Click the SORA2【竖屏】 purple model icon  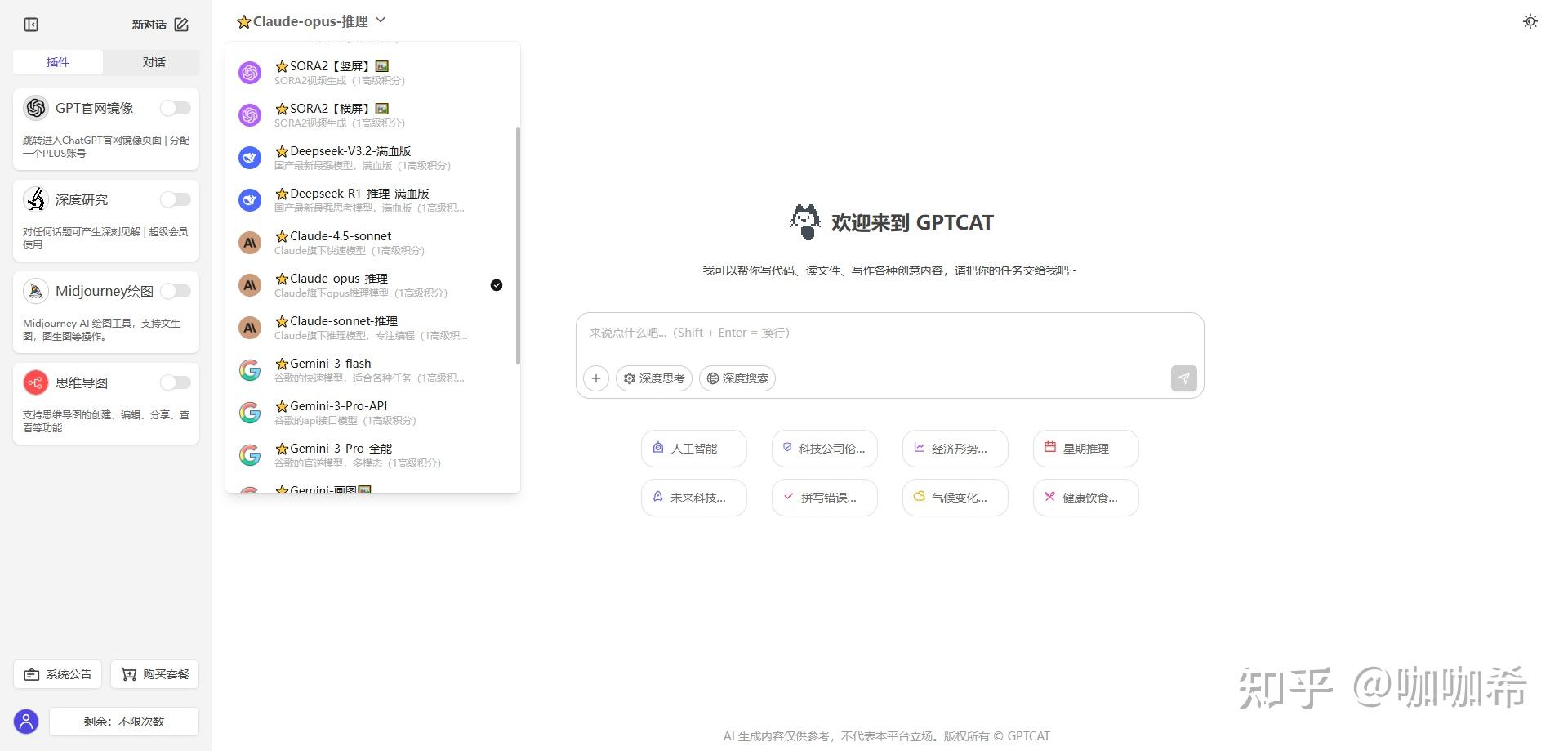[250, 73]
